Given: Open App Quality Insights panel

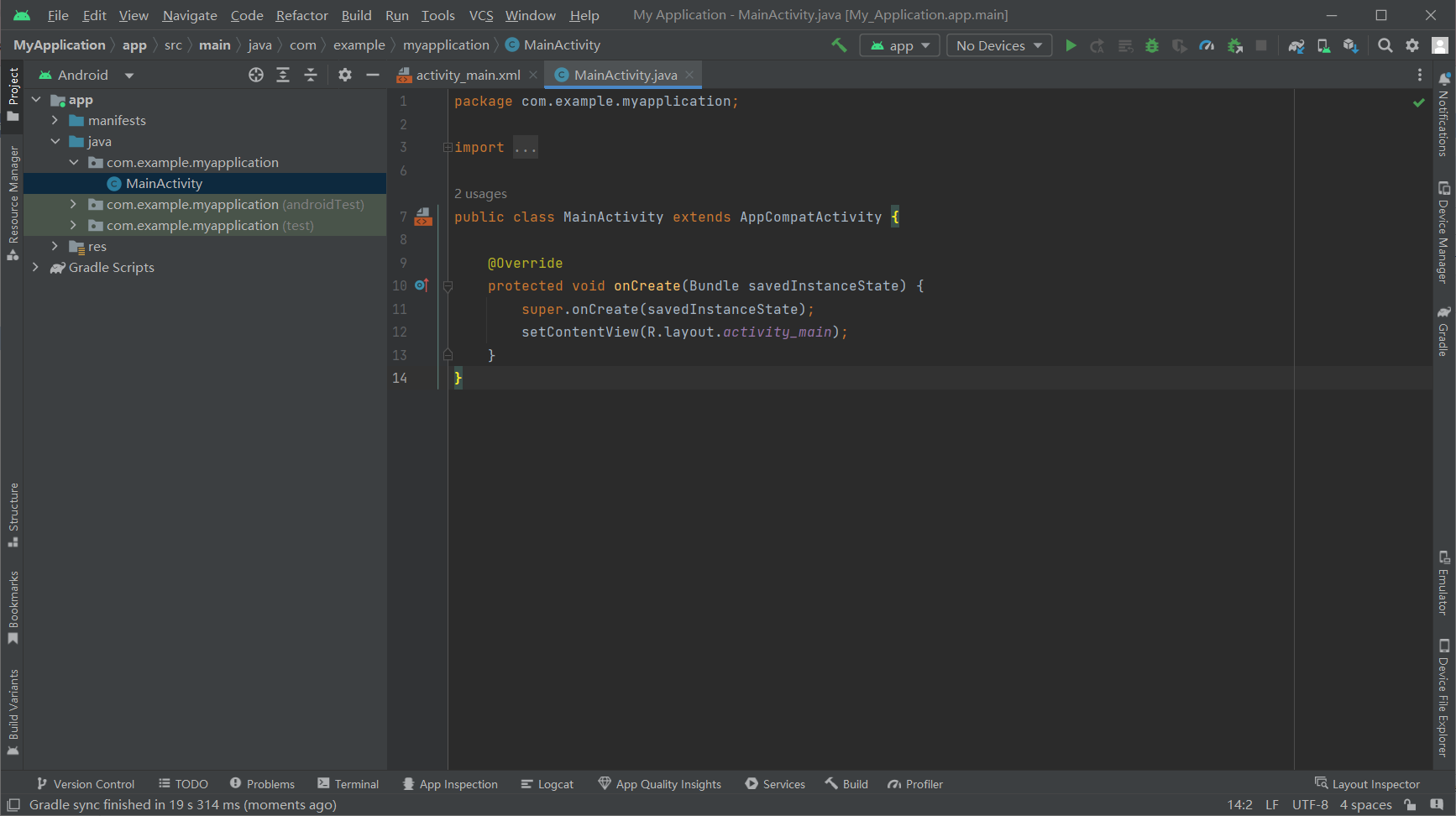Looking at the screenshot, I should (659, 784).
